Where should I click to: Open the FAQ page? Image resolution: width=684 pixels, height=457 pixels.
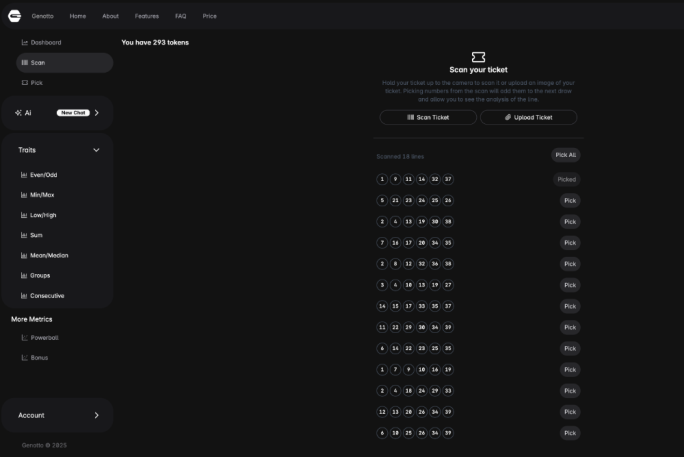click(x=181, y=16)
